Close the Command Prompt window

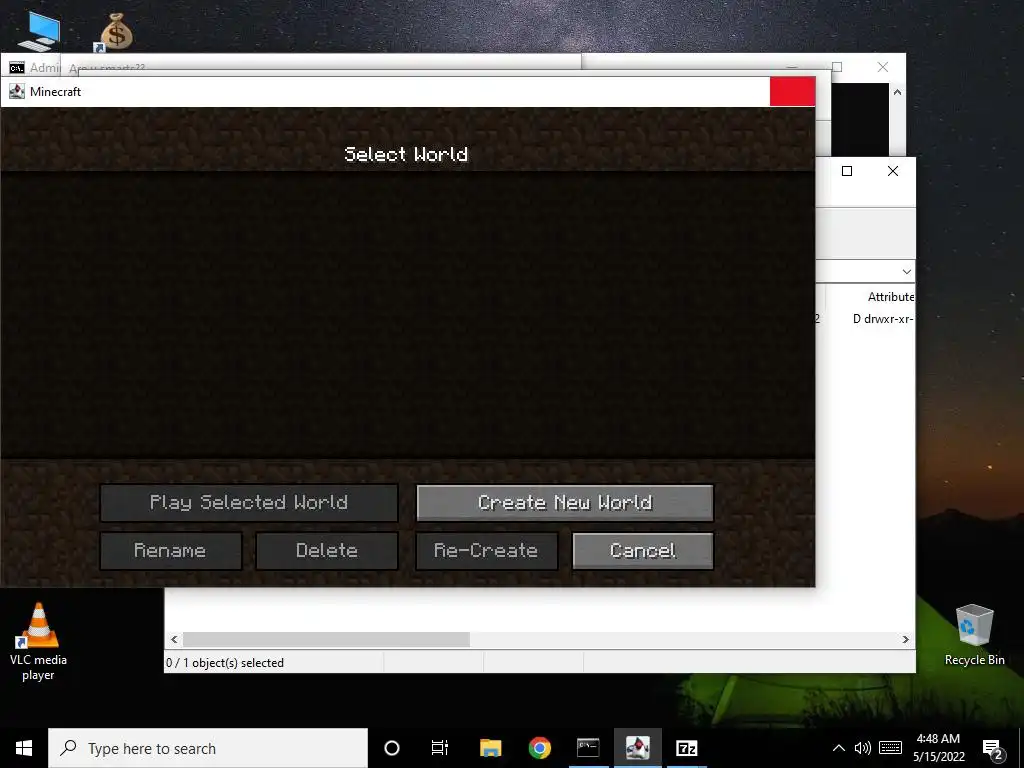[x=883, y=67]
